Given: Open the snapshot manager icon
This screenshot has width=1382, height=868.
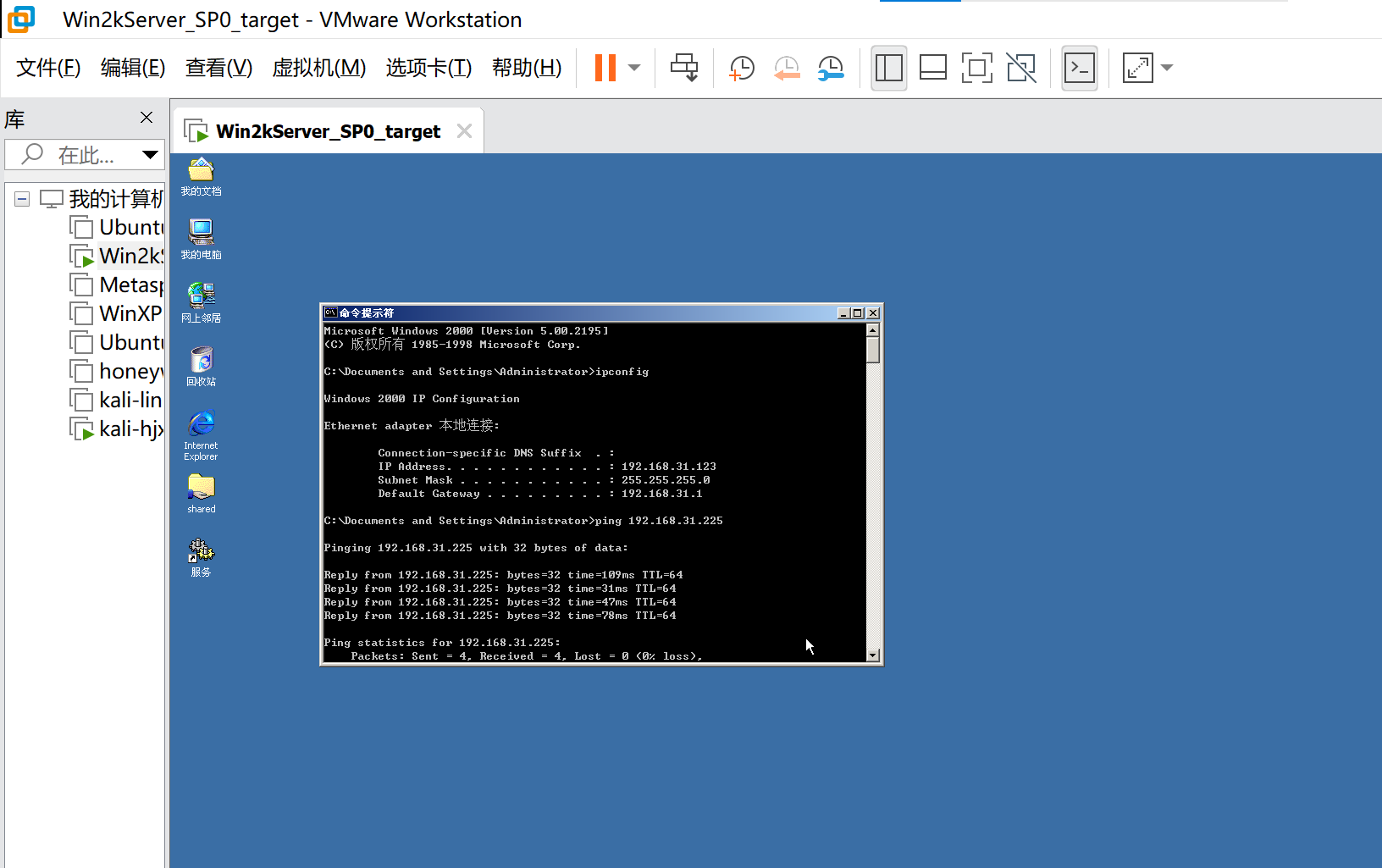Looking at the screenshot, I should tap(831, 68).
